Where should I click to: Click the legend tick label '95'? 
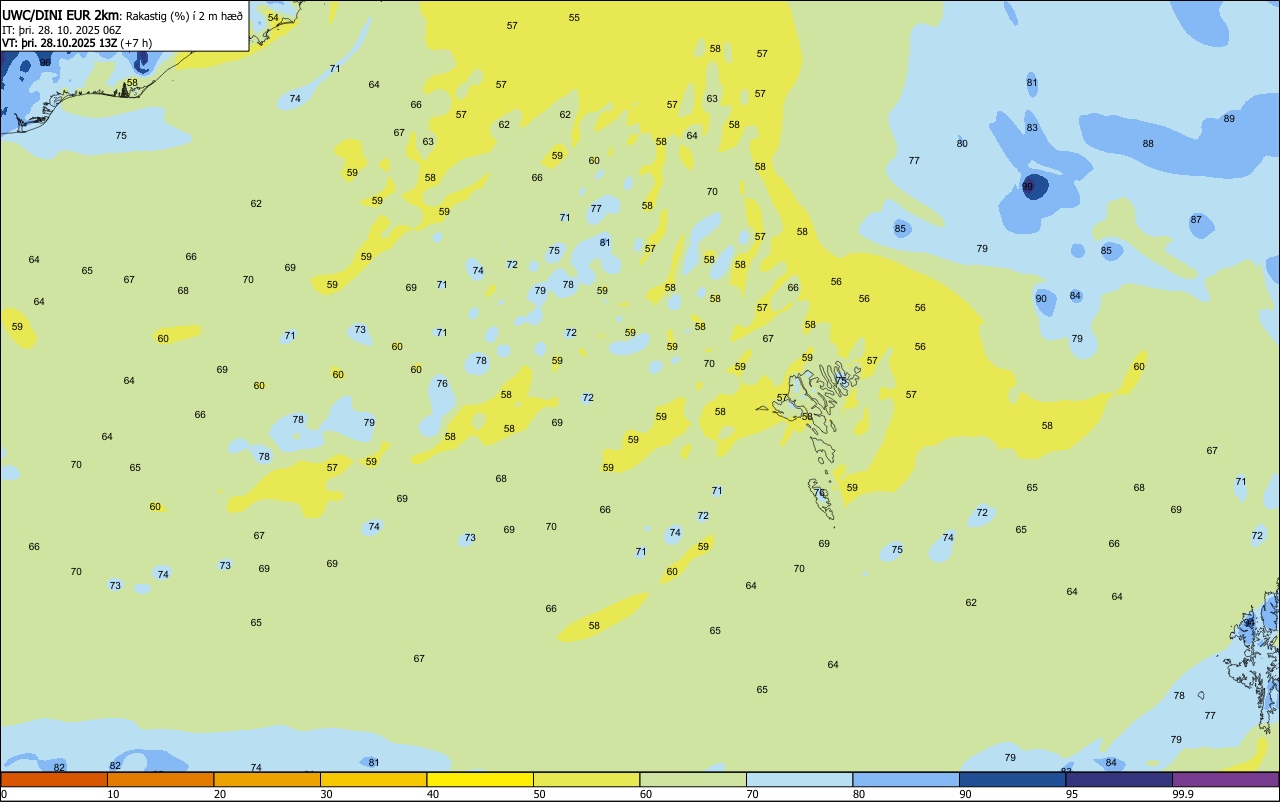click(x=1072, y=794)
